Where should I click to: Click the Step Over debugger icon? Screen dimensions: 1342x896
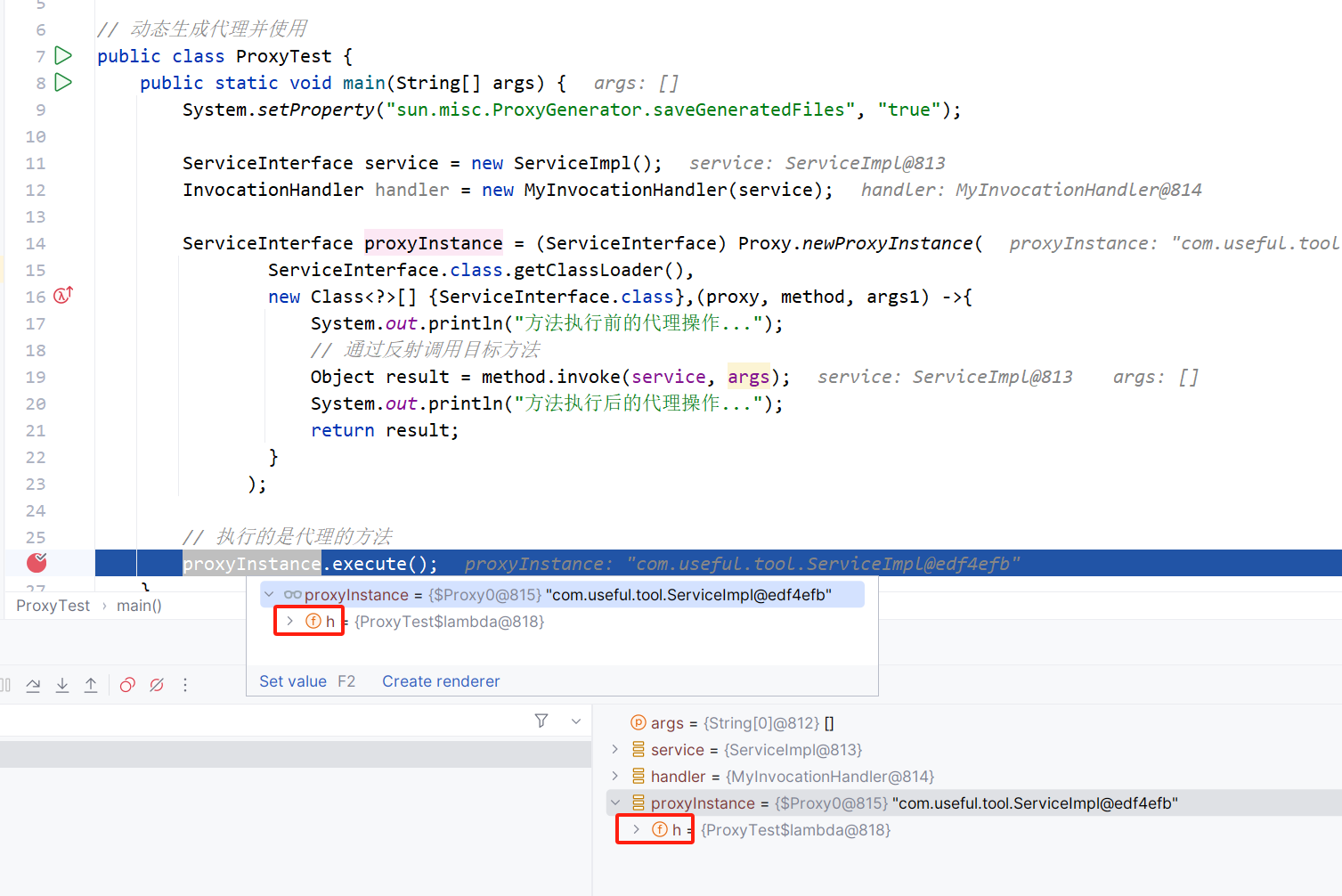point(33,685)
